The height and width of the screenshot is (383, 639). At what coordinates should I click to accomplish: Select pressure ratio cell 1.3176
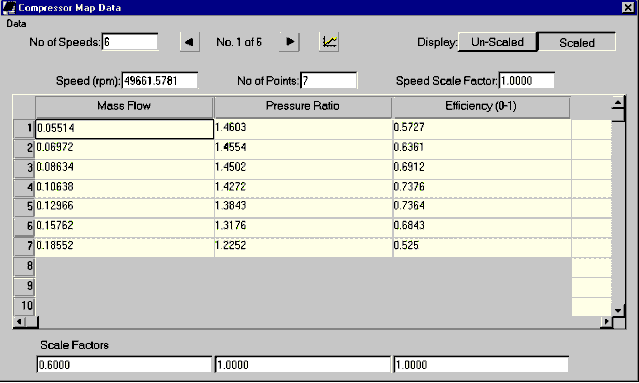(x=304, y=227)
